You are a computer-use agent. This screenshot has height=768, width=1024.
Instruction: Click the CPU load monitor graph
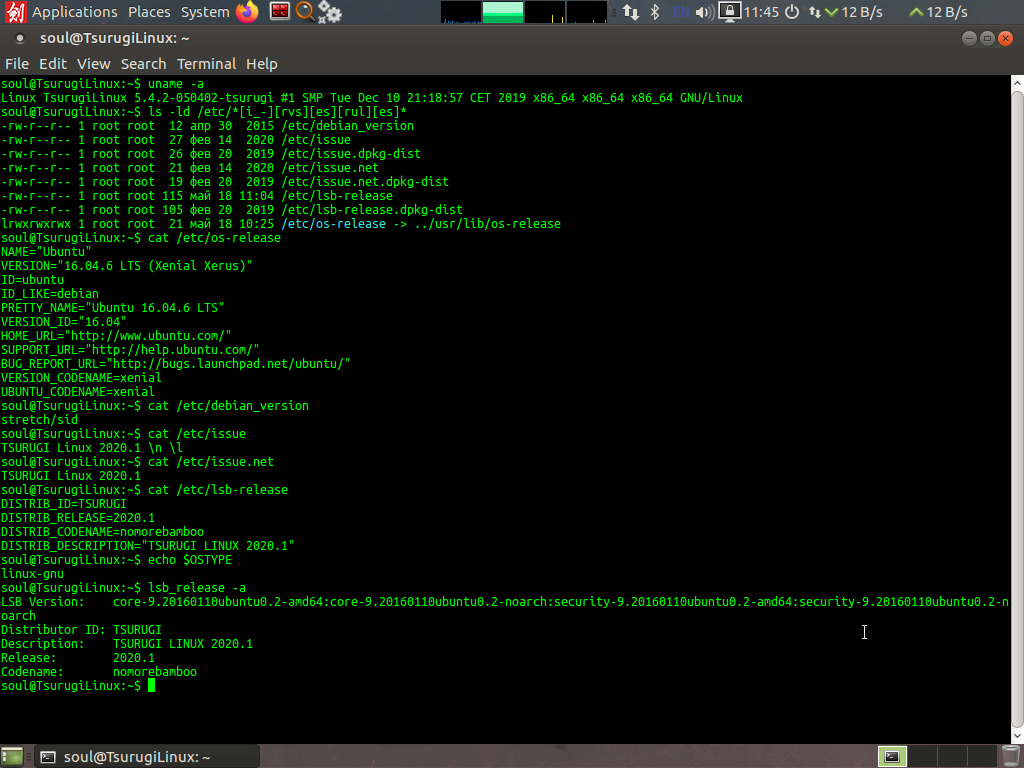(461, 12)
